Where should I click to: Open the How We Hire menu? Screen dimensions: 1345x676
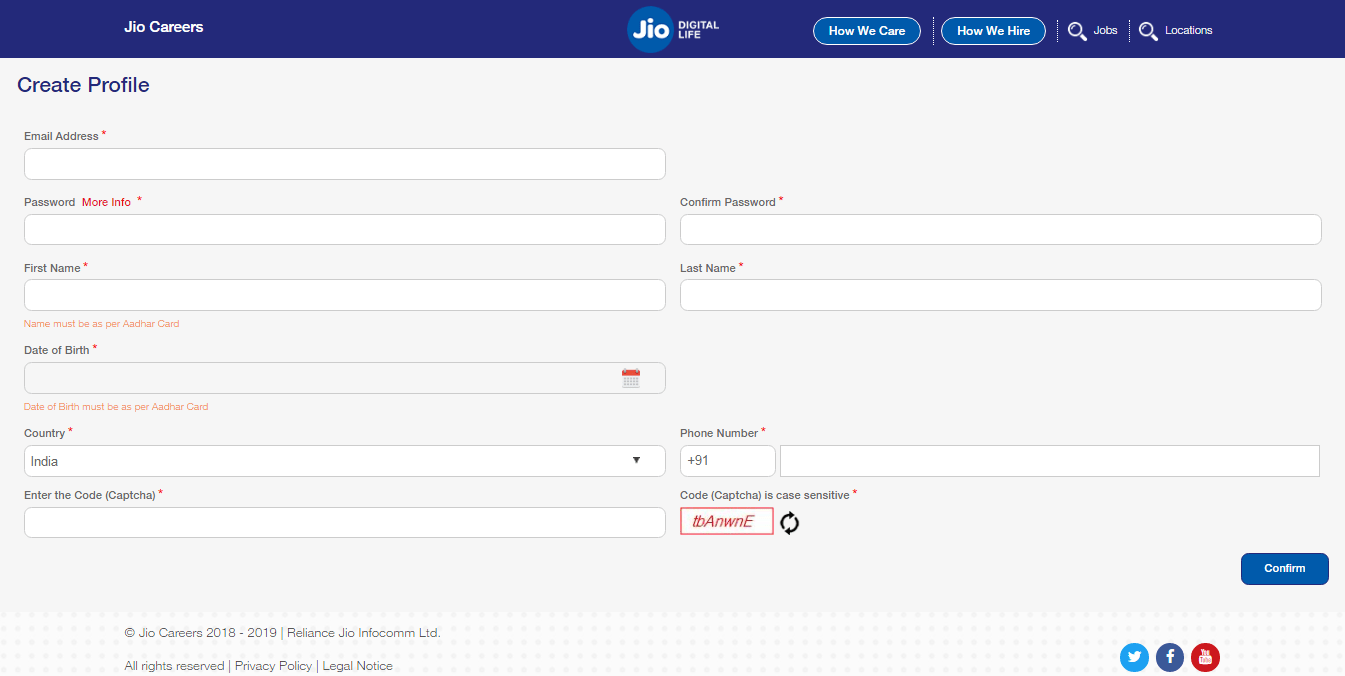(993, 31)
